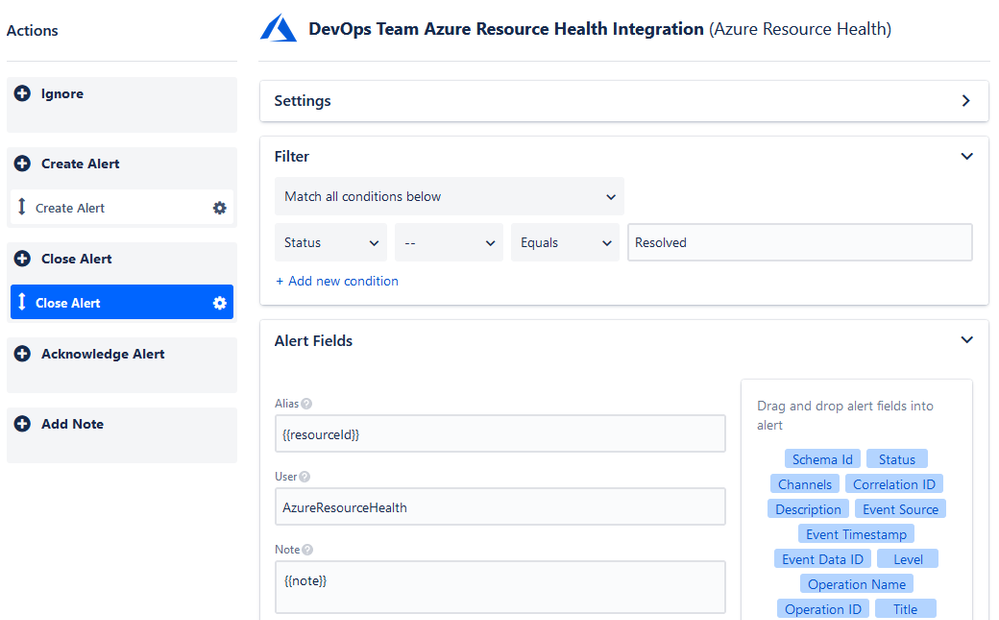This screenshot has height=620, width=999.
Task: Click the plus icon next to Create Alert
Action: pos(22,164)
